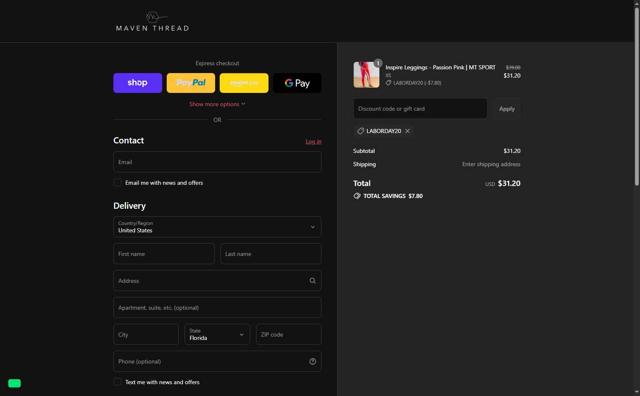Click the 'Enter shipping address' text

click(491, 164)
